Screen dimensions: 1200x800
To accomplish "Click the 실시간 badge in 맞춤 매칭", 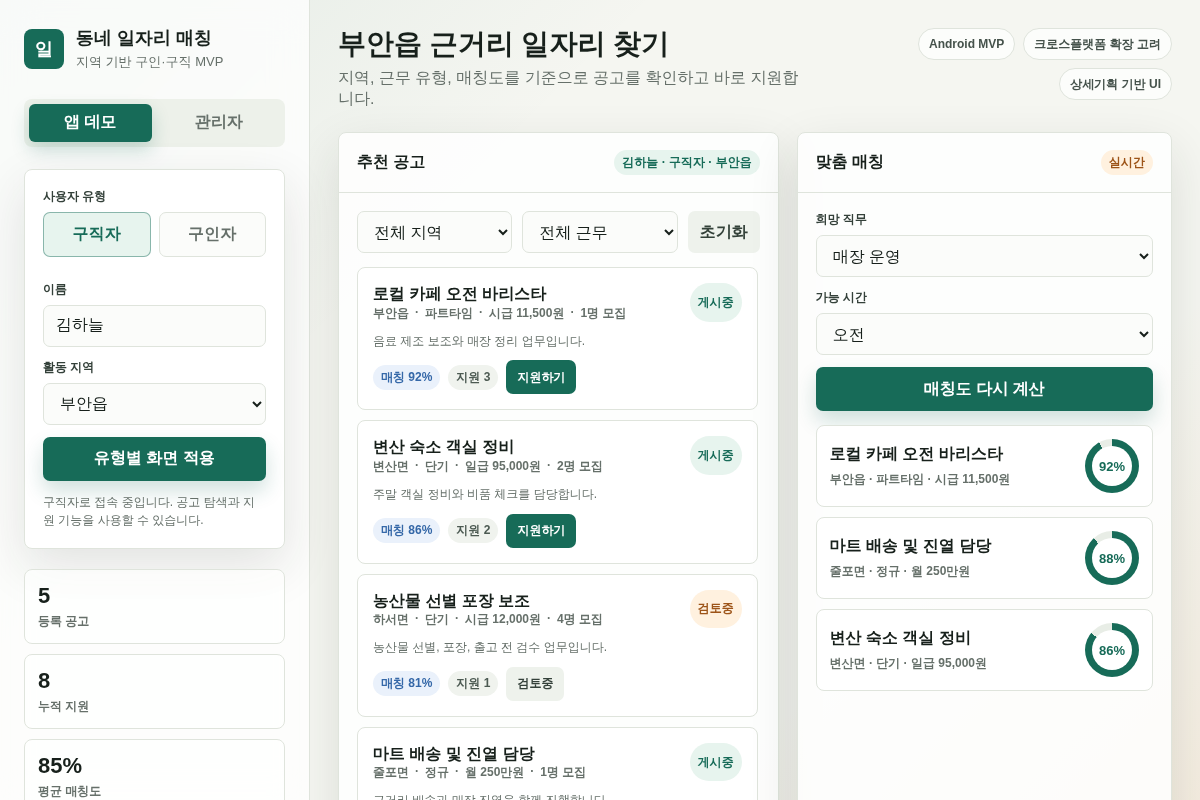I will (1127, 163).
